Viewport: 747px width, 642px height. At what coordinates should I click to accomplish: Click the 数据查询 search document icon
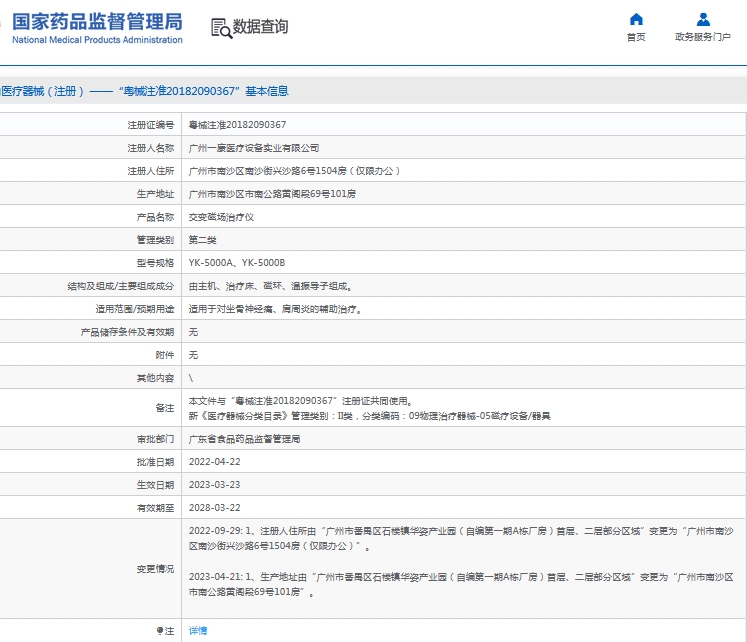pyautogui.click(x=222, y=28)
